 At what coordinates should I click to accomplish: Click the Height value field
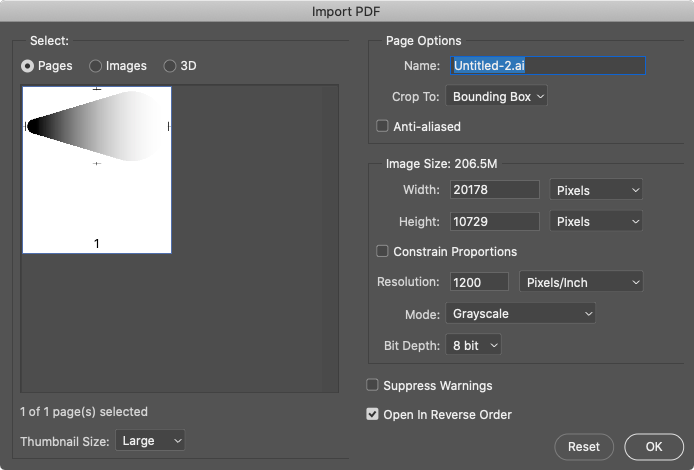pos(494,221)
